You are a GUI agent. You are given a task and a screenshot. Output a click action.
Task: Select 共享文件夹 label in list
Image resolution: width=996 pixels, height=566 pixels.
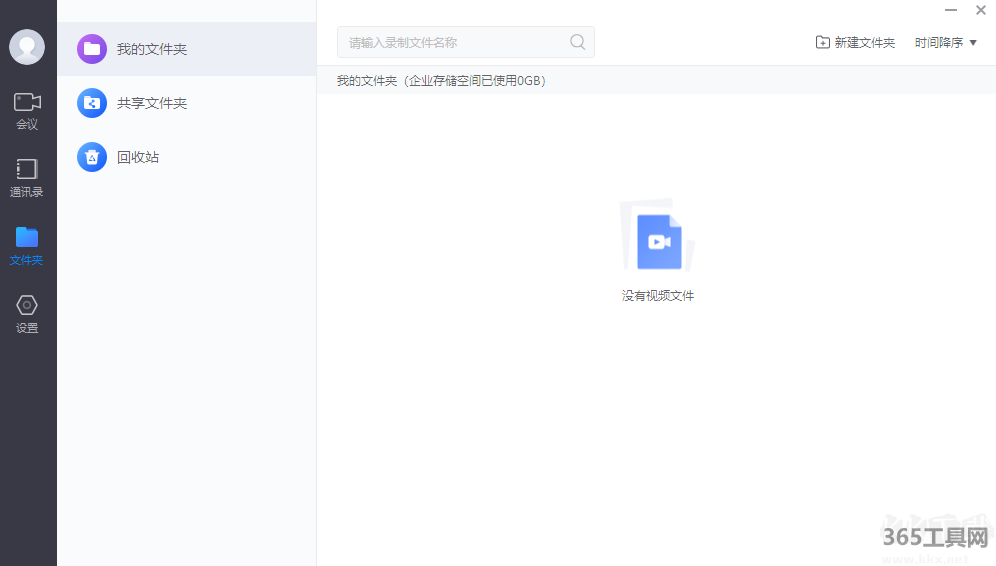coord(152,103)
